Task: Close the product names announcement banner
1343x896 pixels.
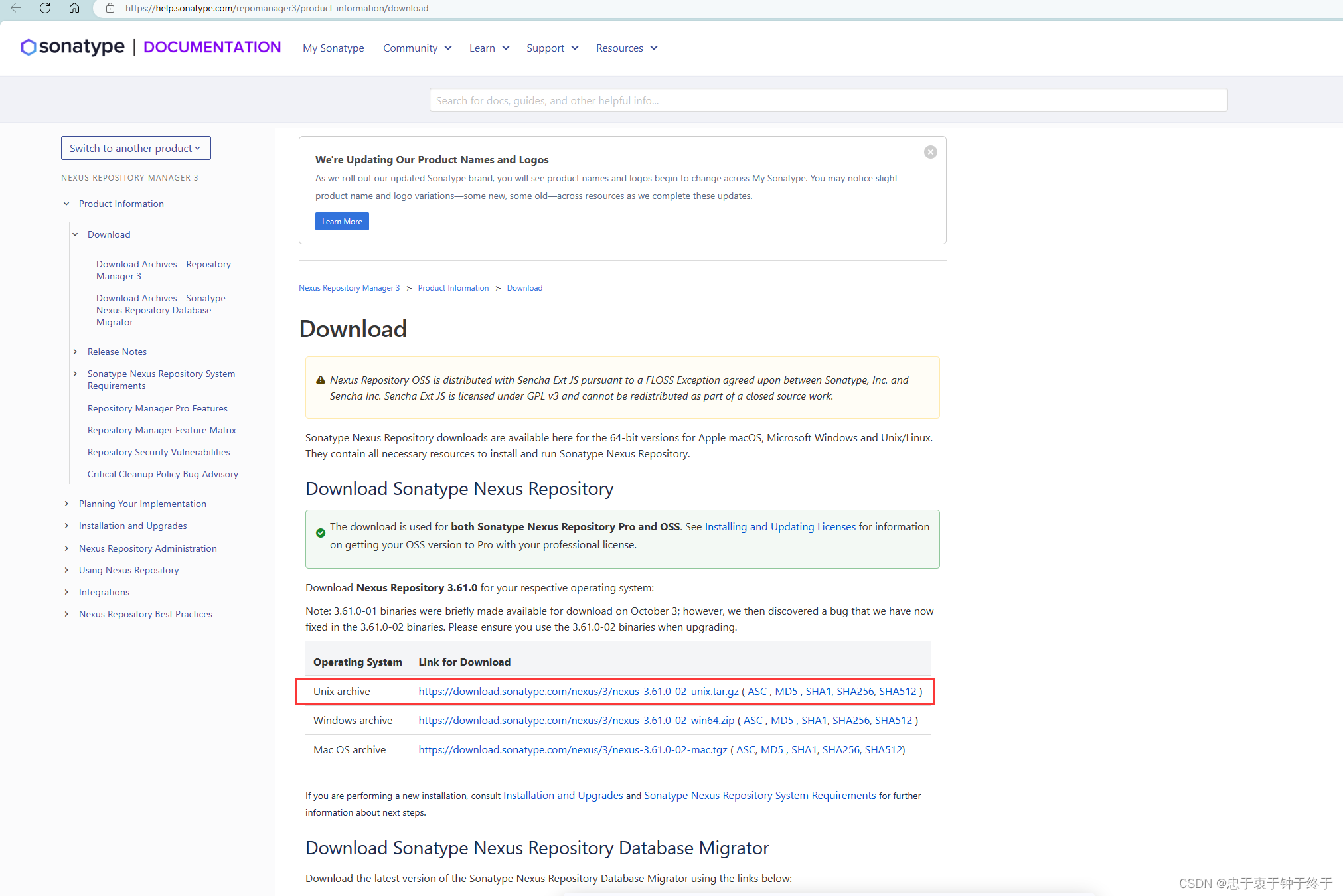Action: click(x=931, y=152)
